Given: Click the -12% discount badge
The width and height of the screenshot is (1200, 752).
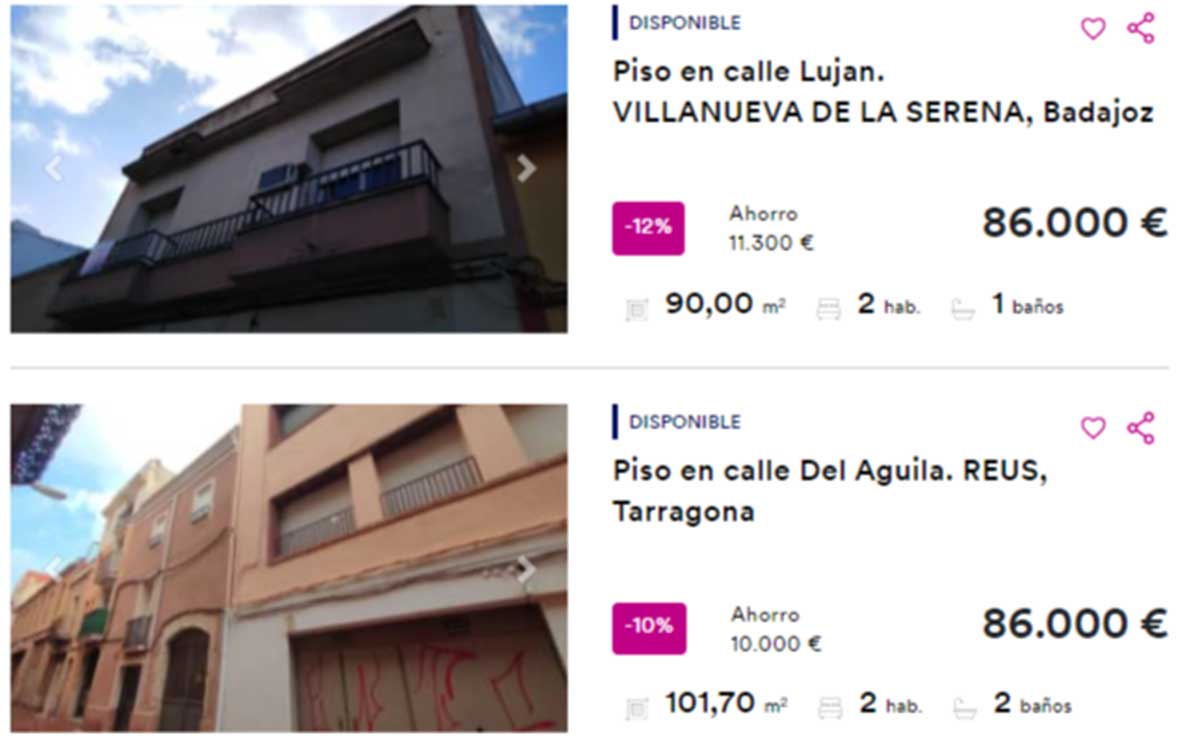Looking at the screenshot, I should pyautogui.click(x=648, y=228).
